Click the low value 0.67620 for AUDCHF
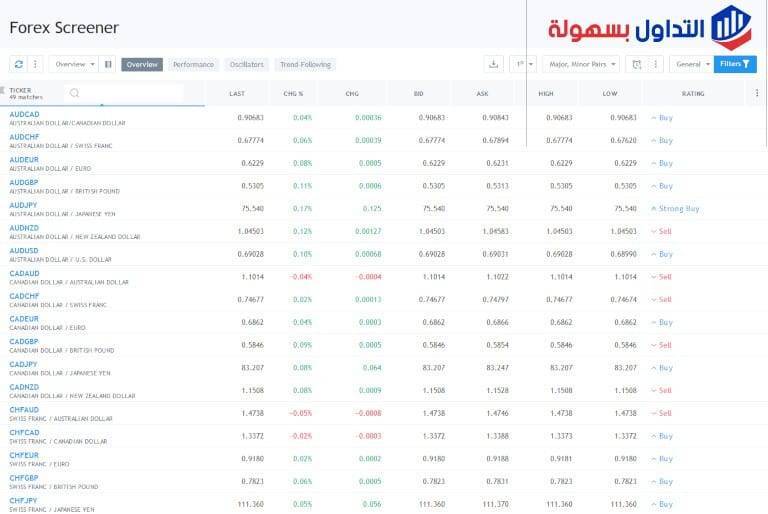Image resolution: width=768 pixels, height=514 pixels. [x=623, y=140]
